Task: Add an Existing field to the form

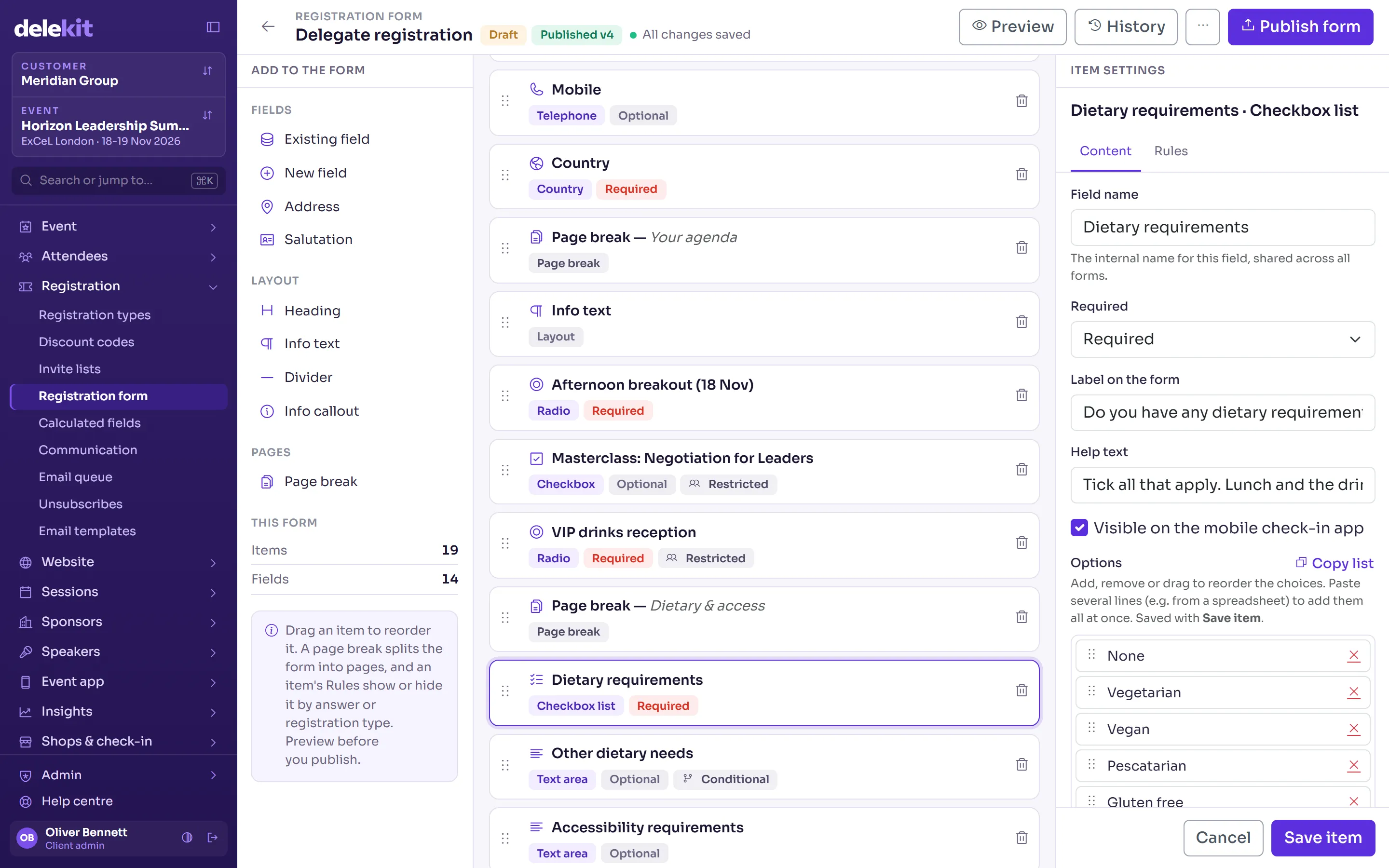Action: [x=354, y=139]
